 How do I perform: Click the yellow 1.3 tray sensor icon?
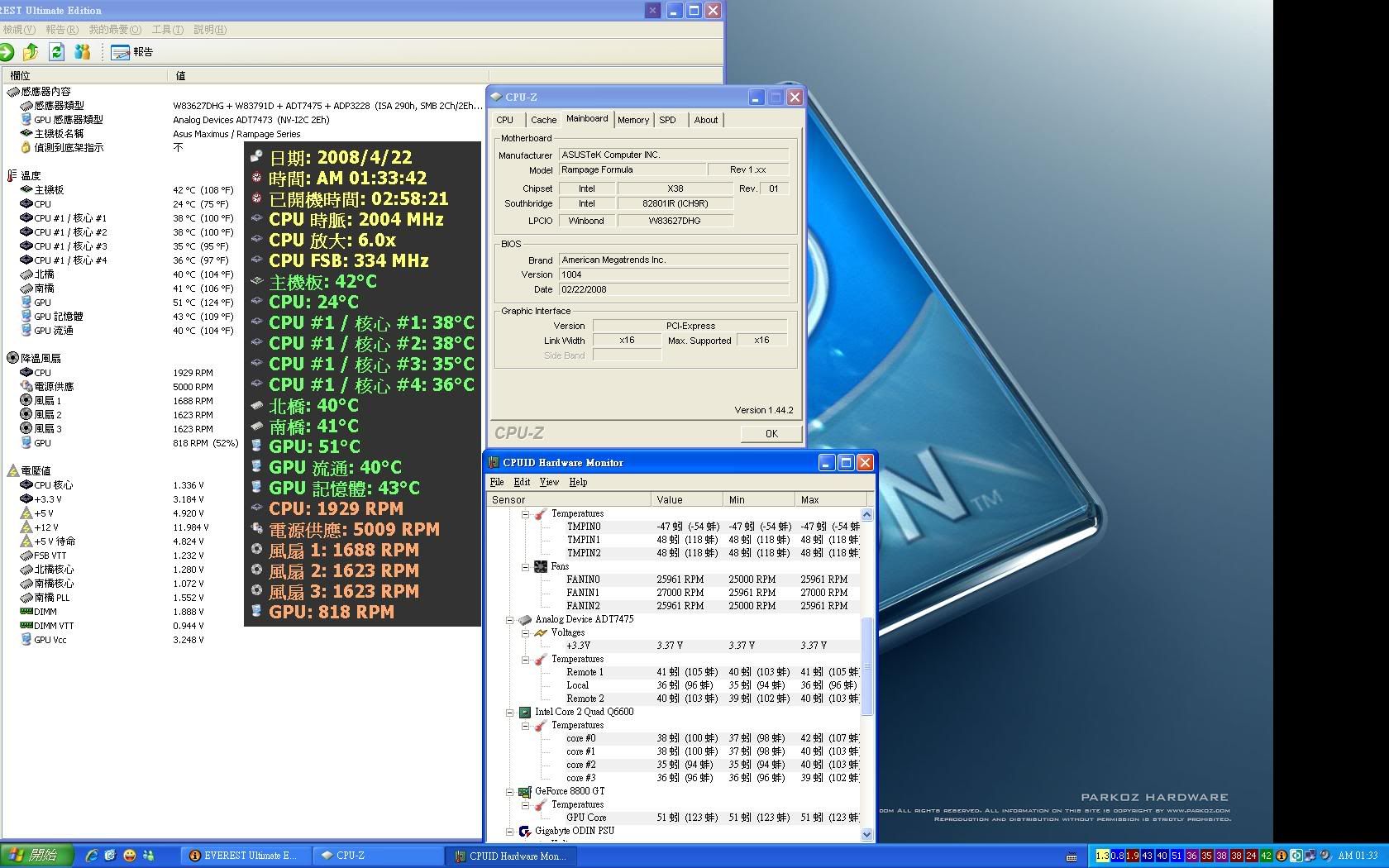coord(1102,856)
